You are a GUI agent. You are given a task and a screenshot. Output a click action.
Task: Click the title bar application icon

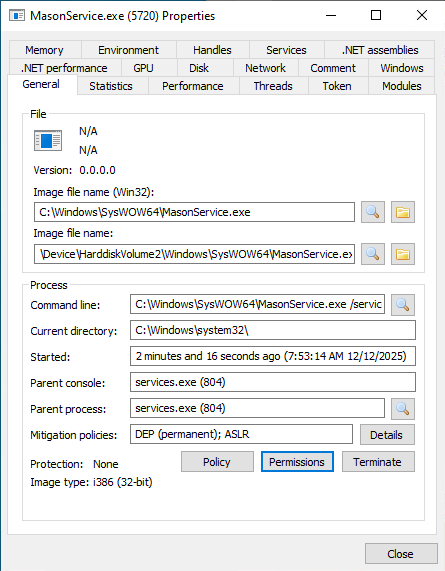pyautogui.click(x=17, y=16)
